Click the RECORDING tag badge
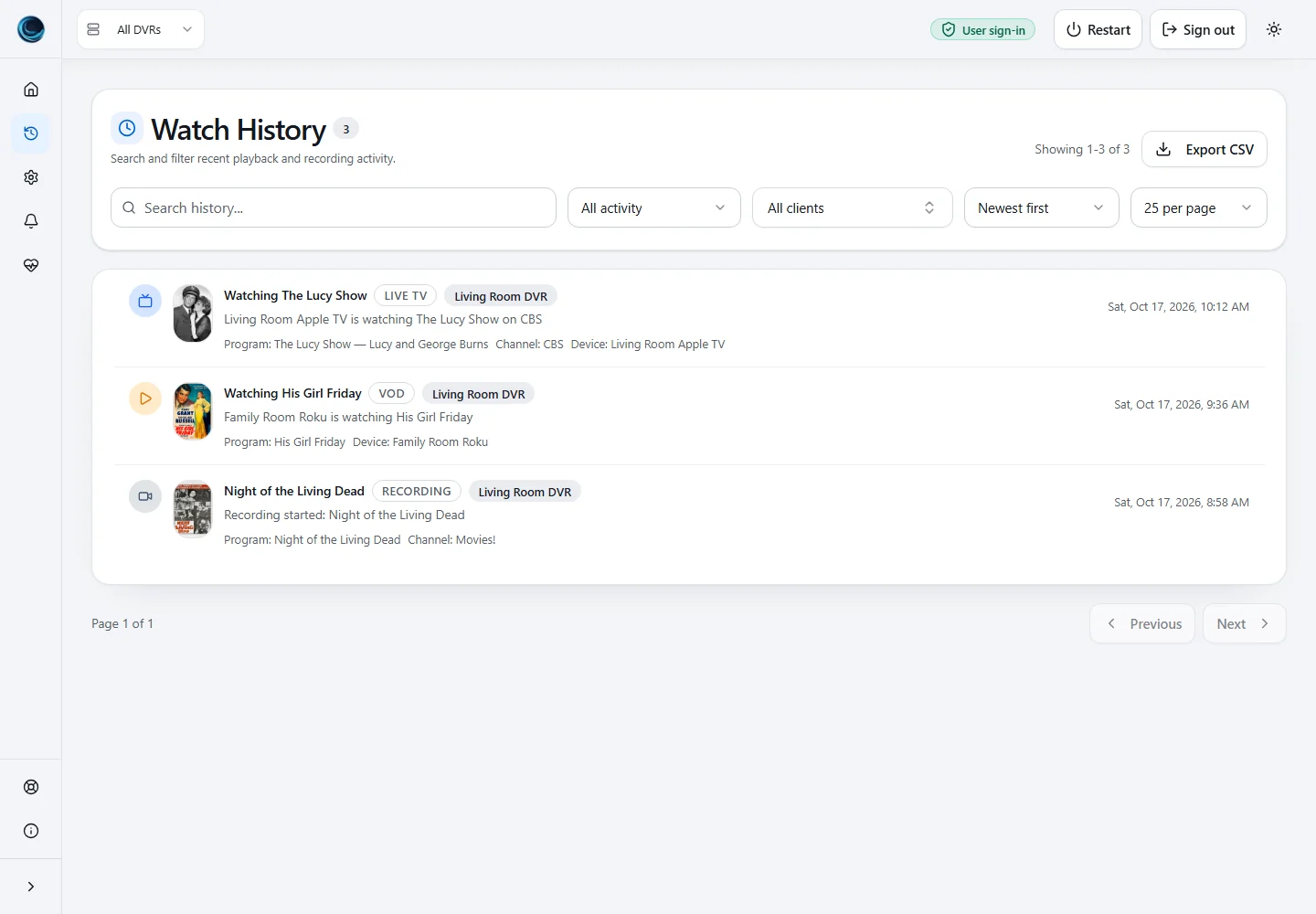Viewport: 1316px width, 914px height. pyautogui.click(x=417, y=491)
